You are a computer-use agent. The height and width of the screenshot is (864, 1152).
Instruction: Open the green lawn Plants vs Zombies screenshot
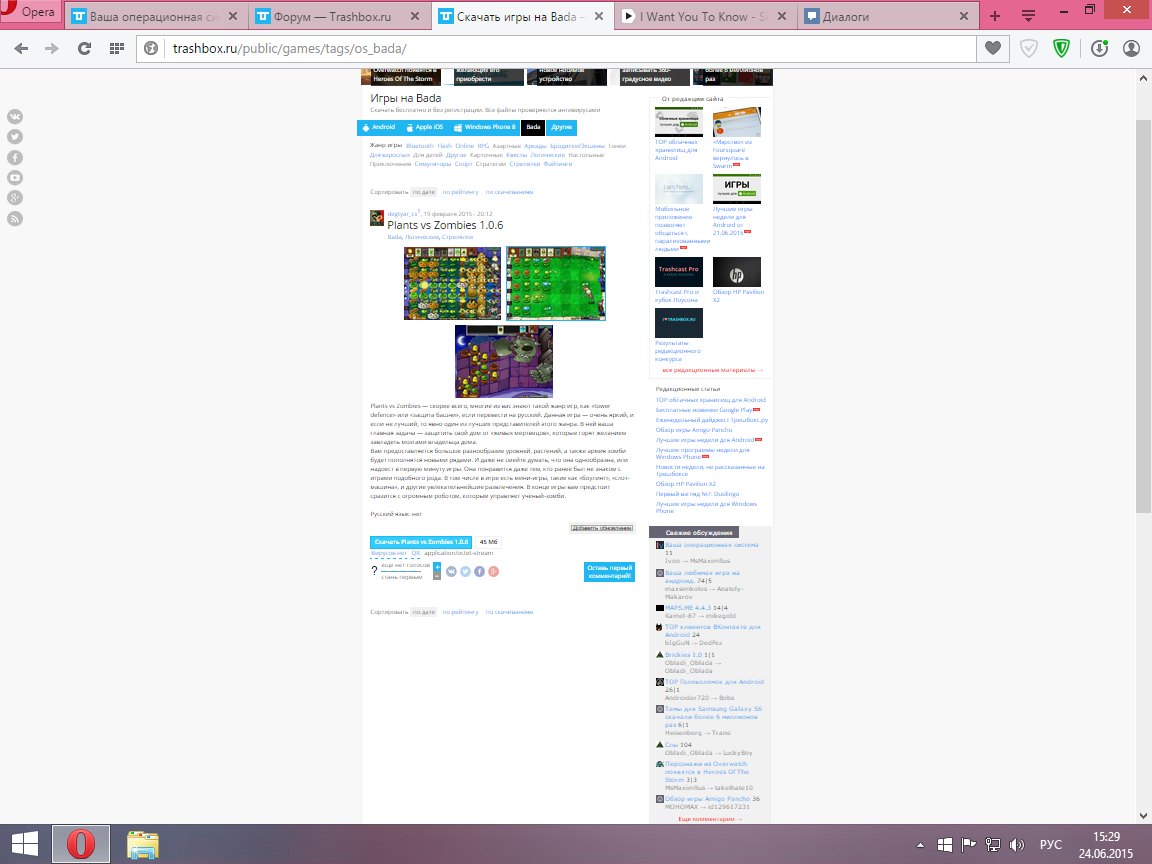(x=556, y=284)
